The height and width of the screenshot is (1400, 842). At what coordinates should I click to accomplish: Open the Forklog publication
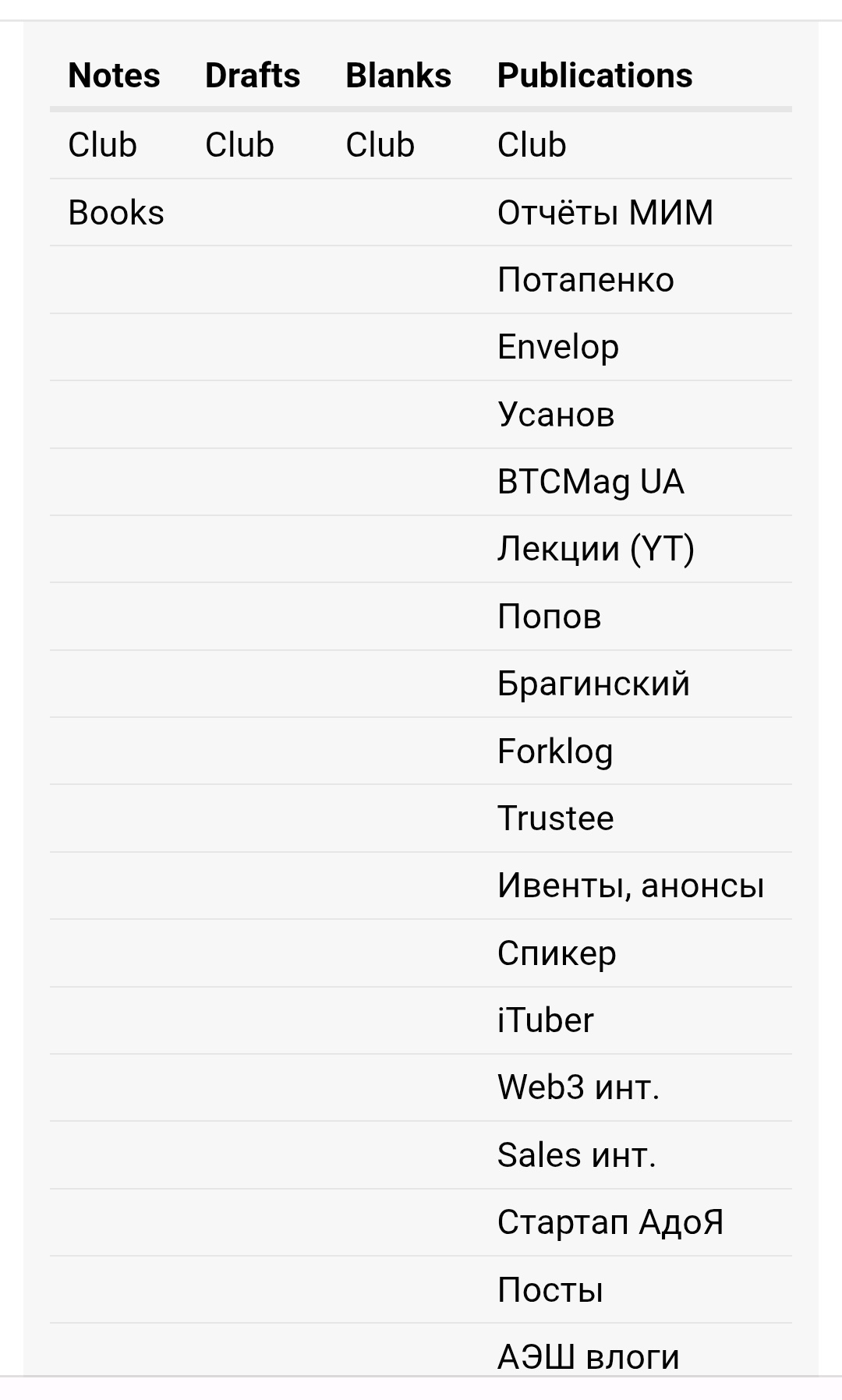click(555, 751)
